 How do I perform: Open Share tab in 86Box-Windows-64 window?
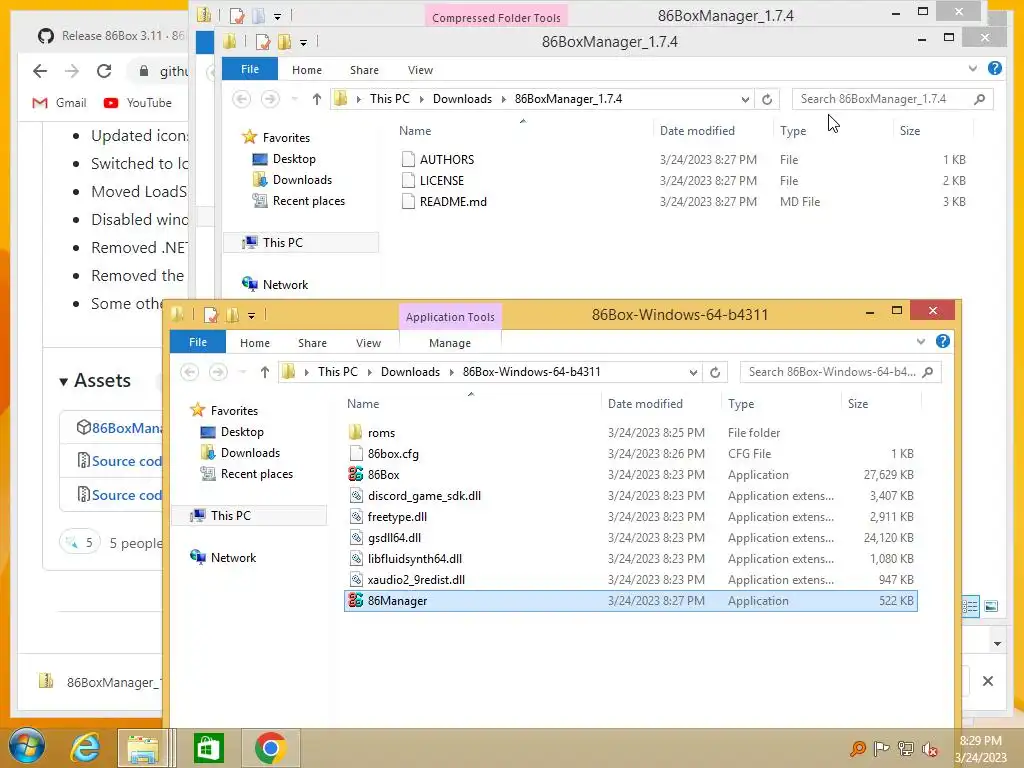tap(312, 343)
